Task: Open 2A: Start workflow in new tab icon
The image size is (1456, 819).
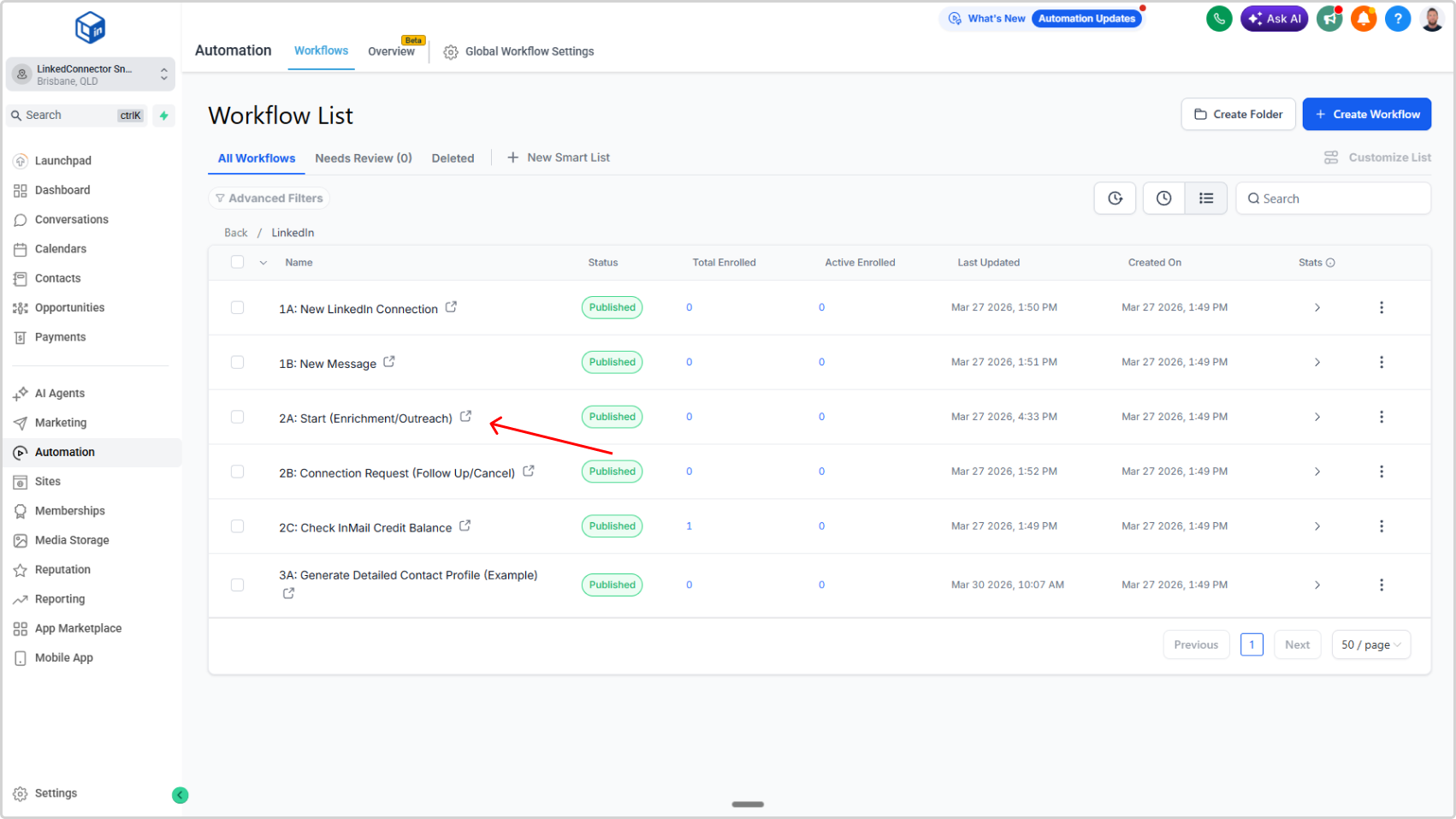Action: (x=466, y=417)
